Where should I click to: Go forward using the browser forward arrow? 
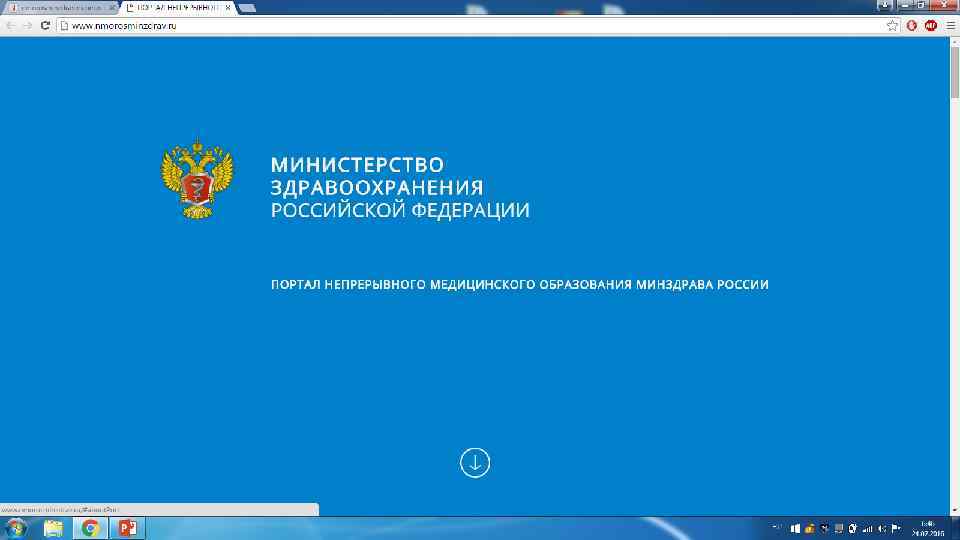27,26
